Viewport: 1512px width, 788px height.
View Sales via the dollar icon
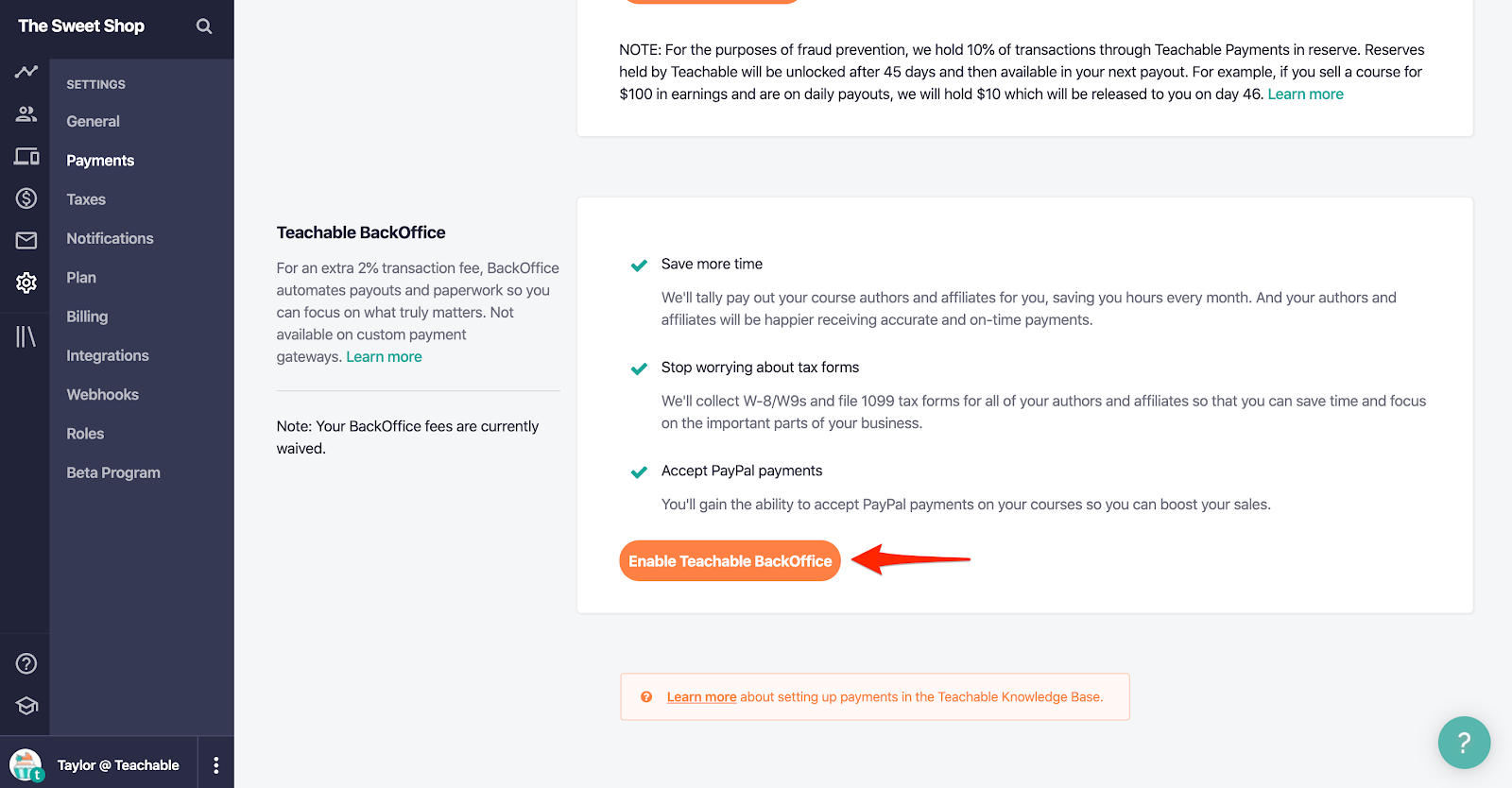(25, 198)
